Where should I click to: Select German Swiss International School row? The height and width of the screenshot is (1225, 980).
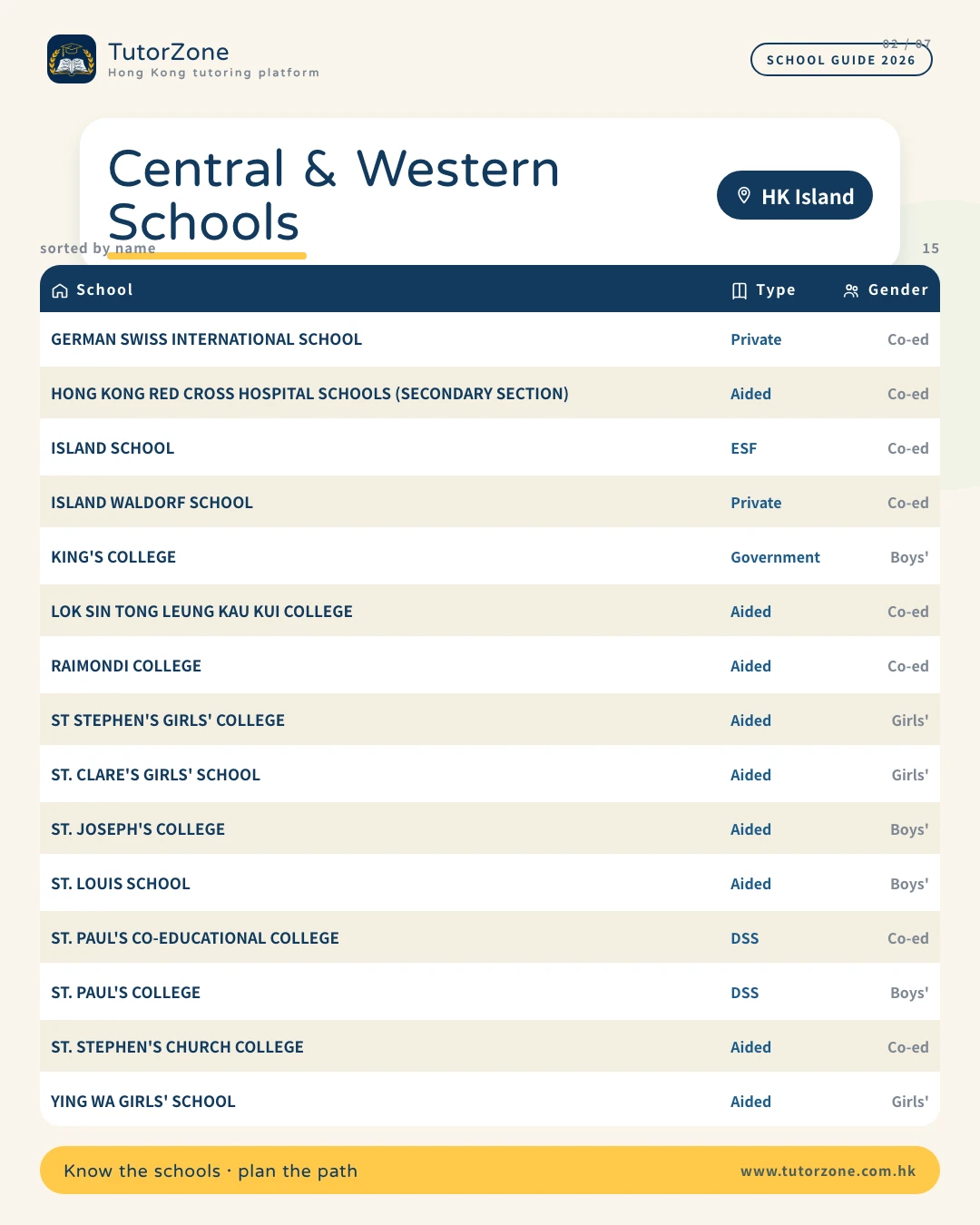coord(490,339)
